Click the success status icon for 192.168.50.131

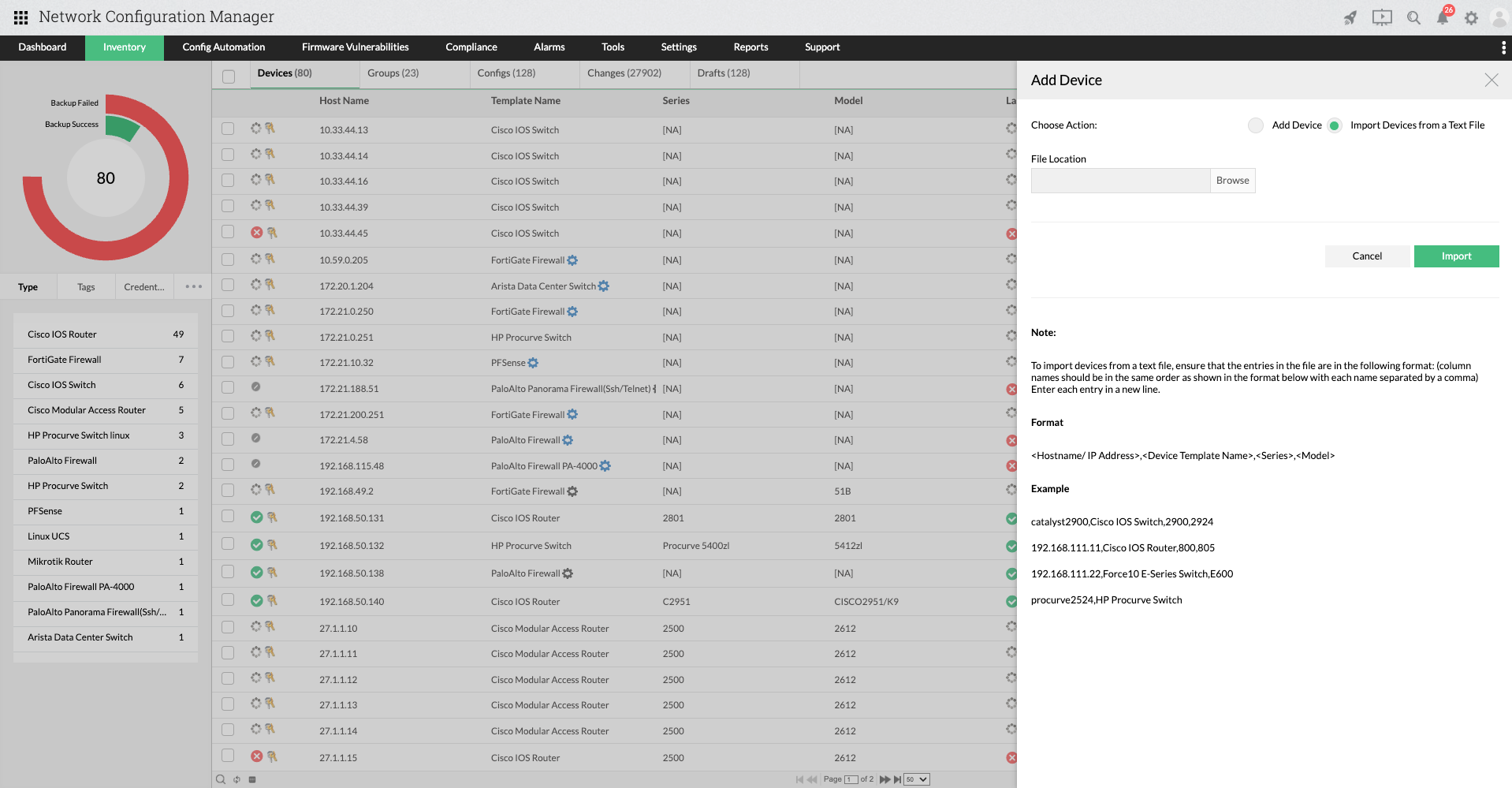(256, 517)
